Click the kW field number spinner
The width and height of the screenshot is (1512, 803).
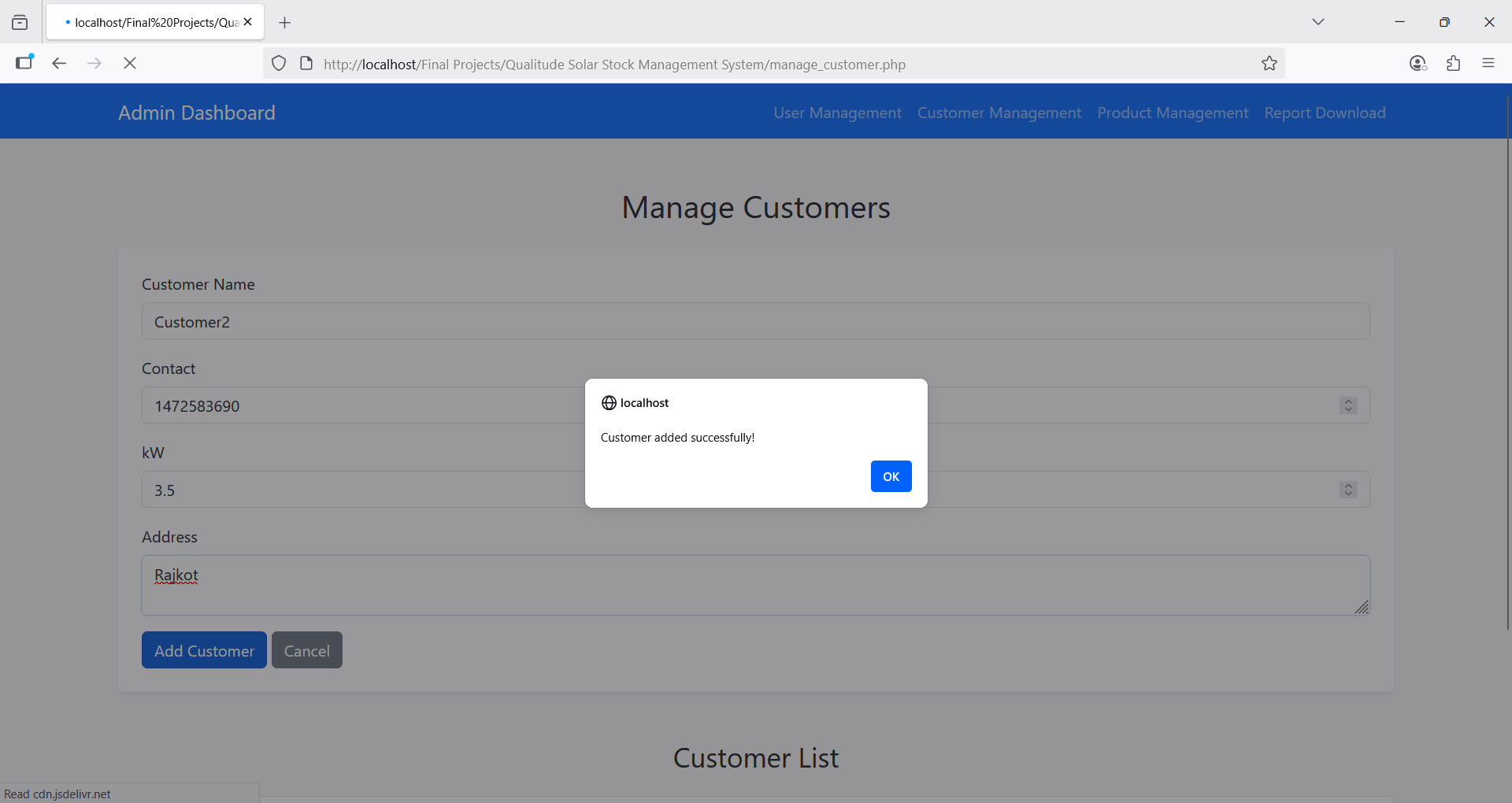click(1348, 490)
